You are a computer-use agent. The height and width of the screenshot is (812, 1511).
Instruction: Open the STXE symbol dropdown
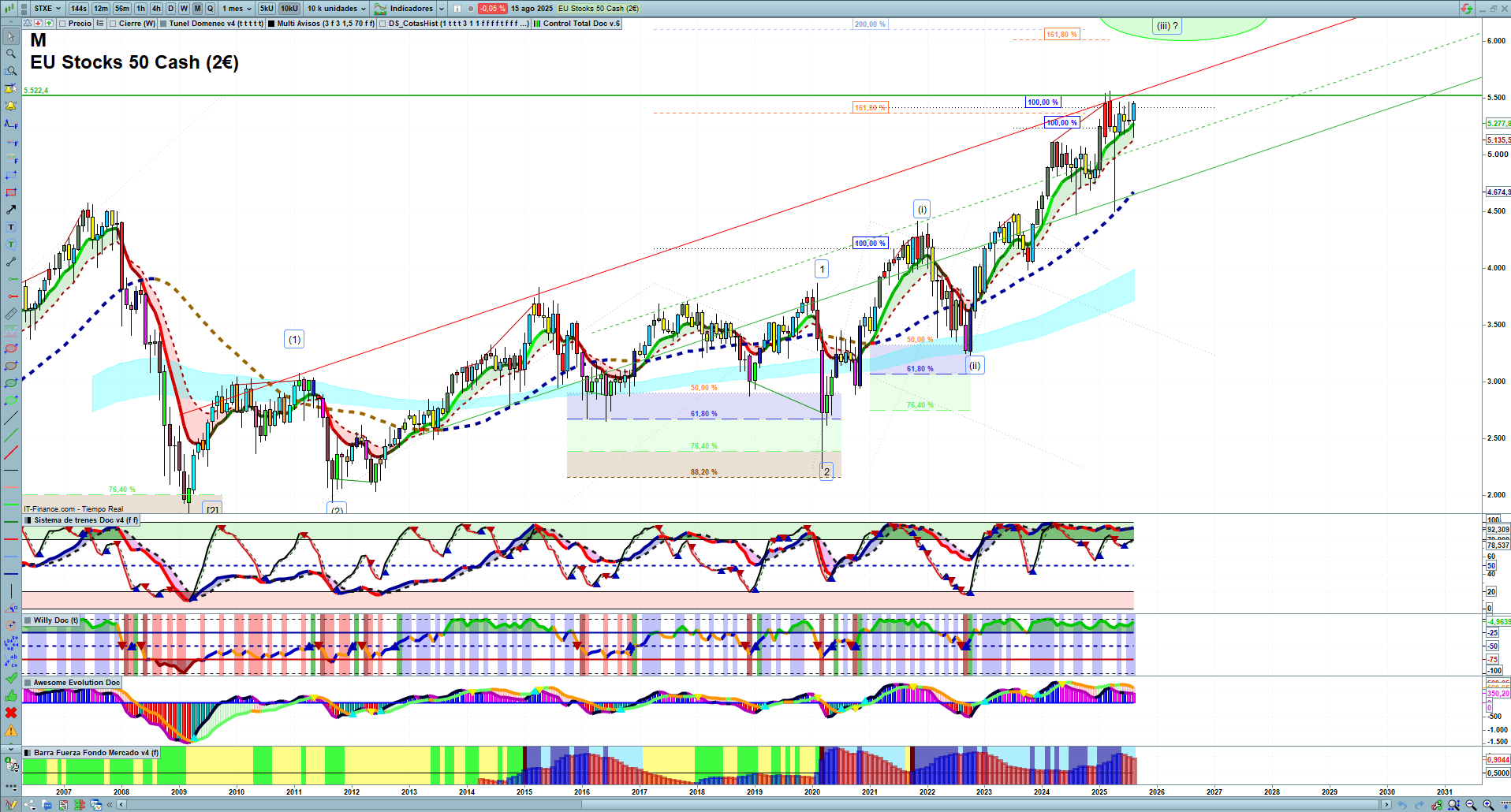tap(47, 9)
